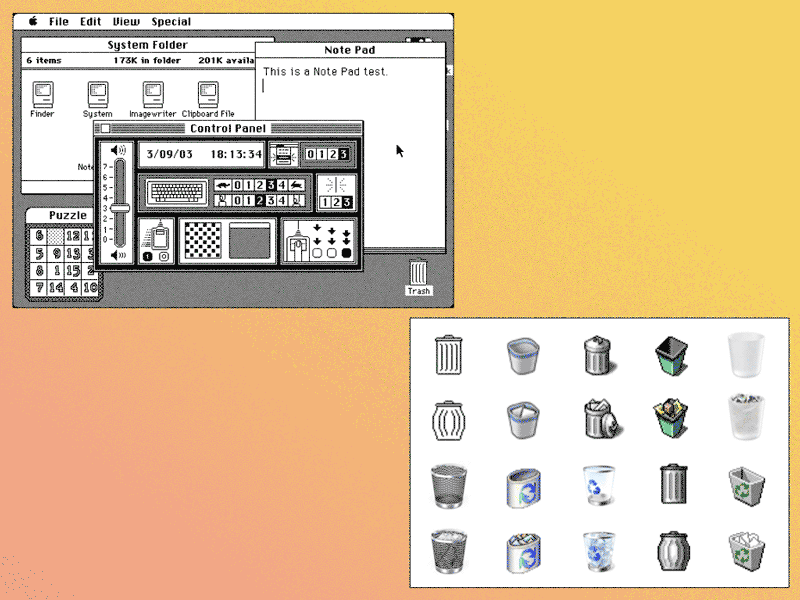The width and height of the screenshot is (800, 600).
Task: Click the keyboard icon in Control Panel
Action: 177,191
